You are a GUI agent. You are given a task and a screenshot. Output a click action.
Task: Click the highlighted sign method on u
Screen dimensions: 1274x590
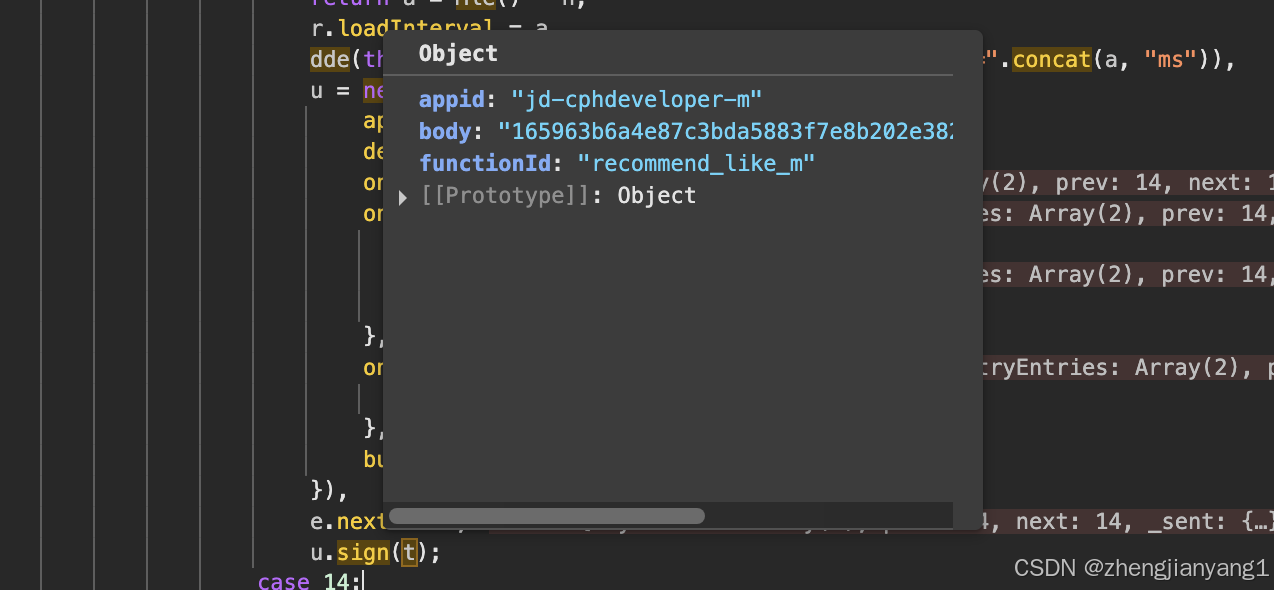[x=362, y=552]
